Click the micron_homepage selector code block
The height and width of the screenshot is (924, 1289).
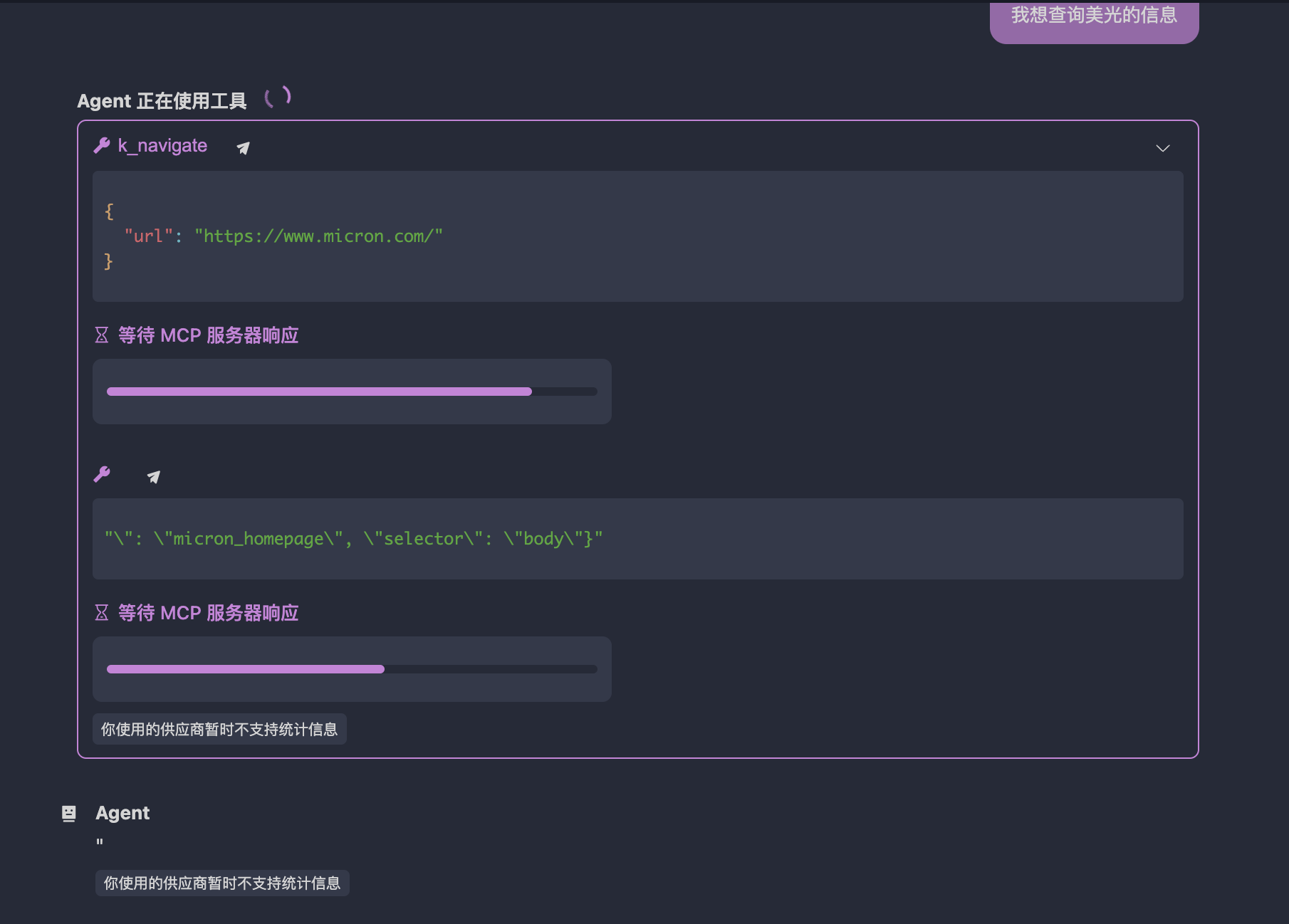pyautogui.click(x=637, y=539)
